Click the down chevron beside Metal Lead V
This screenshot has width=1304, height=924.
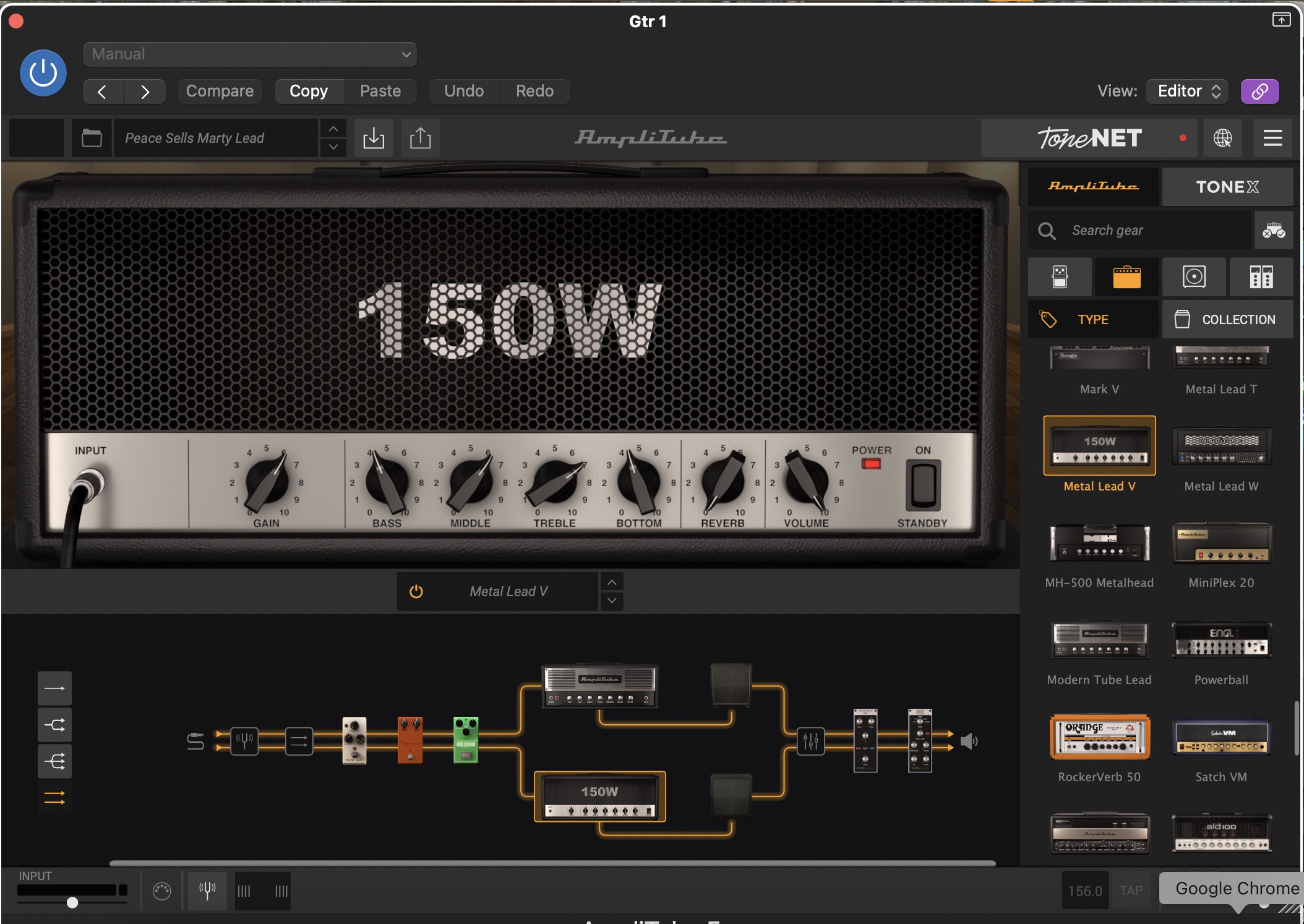click(611, 601)
